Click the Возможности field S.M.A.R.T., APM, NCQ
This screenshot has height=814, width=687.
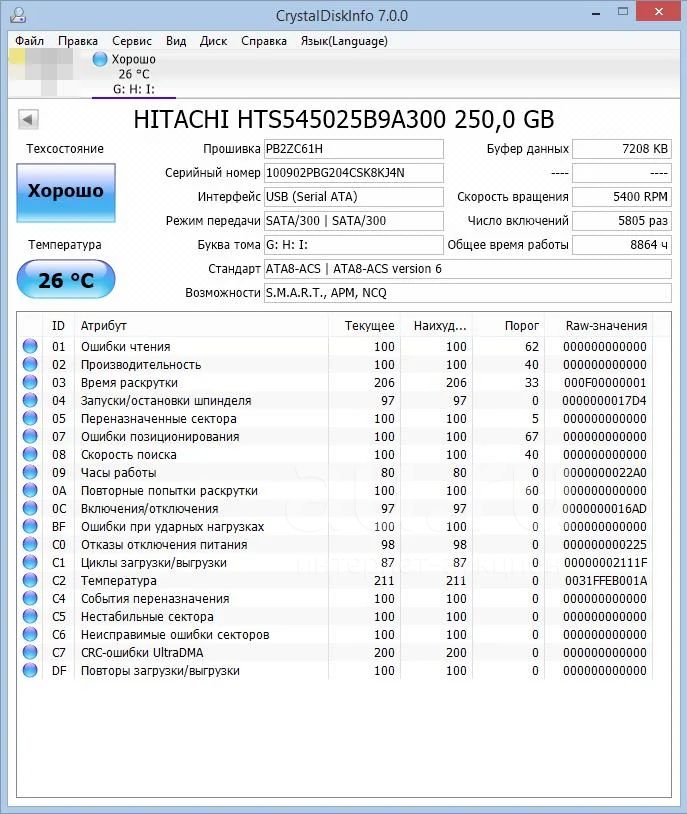[467, 293]
